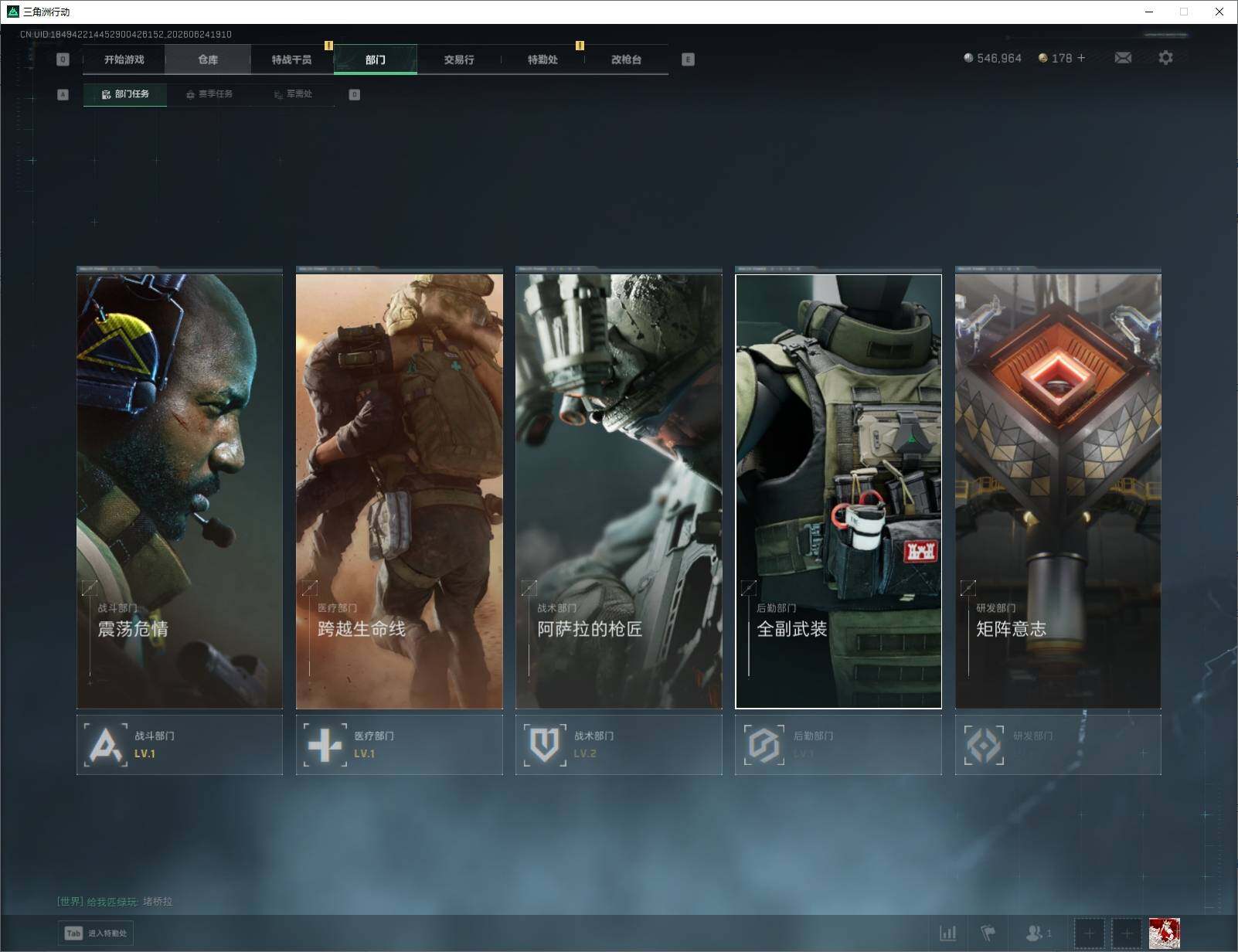This screenshot has height=952, width=1238.
Task: Open the mail envelope icon
Action: (x=1123, y=58)
